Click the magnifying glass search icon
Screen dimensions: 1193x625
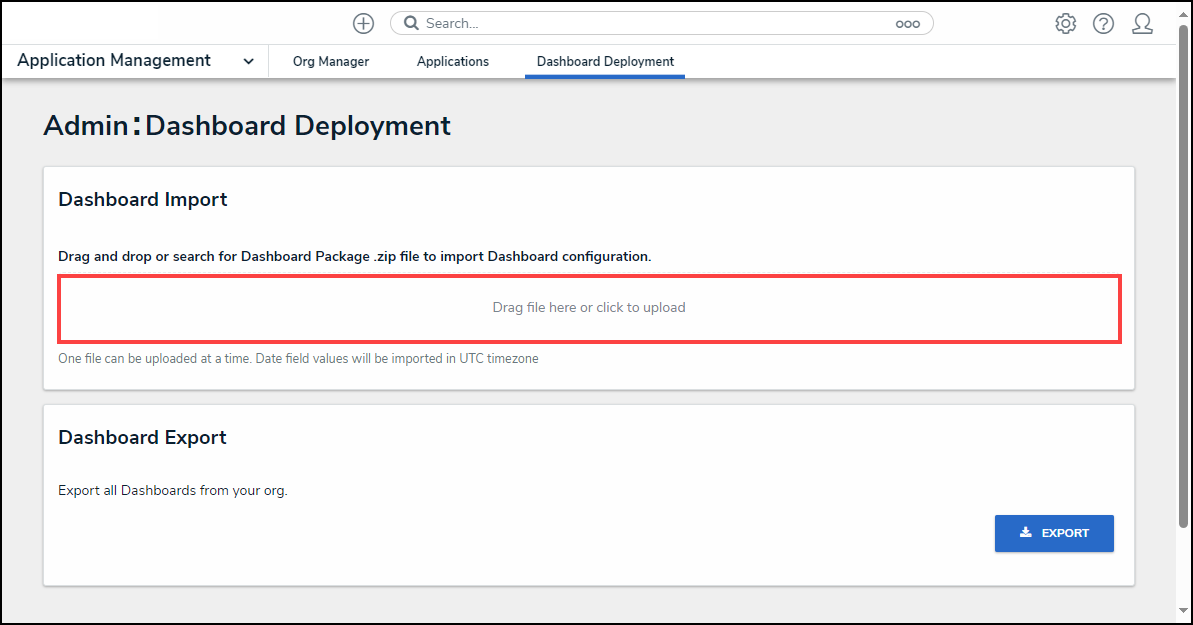point(411,24)
